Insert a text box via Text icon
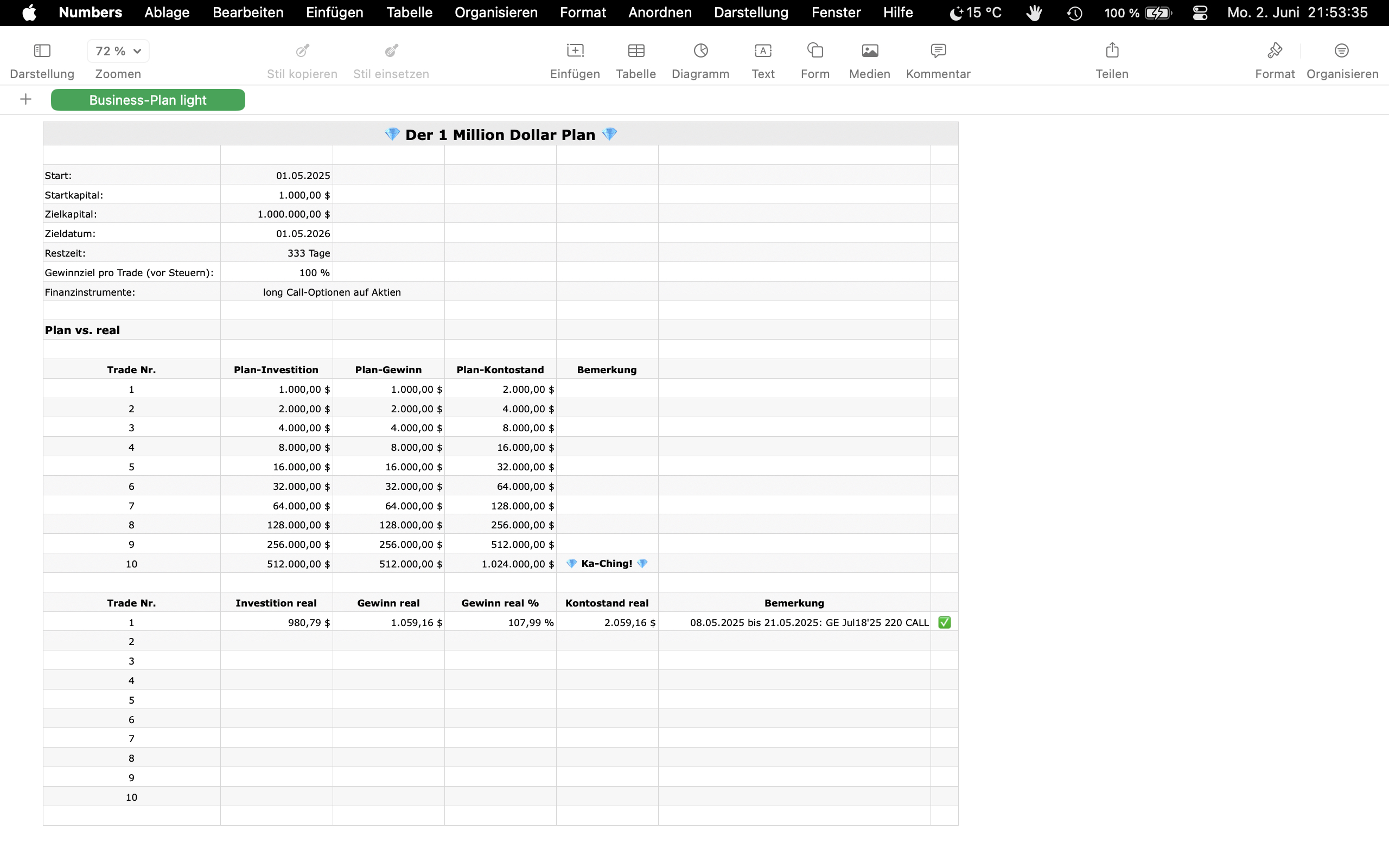 [763, 51]
